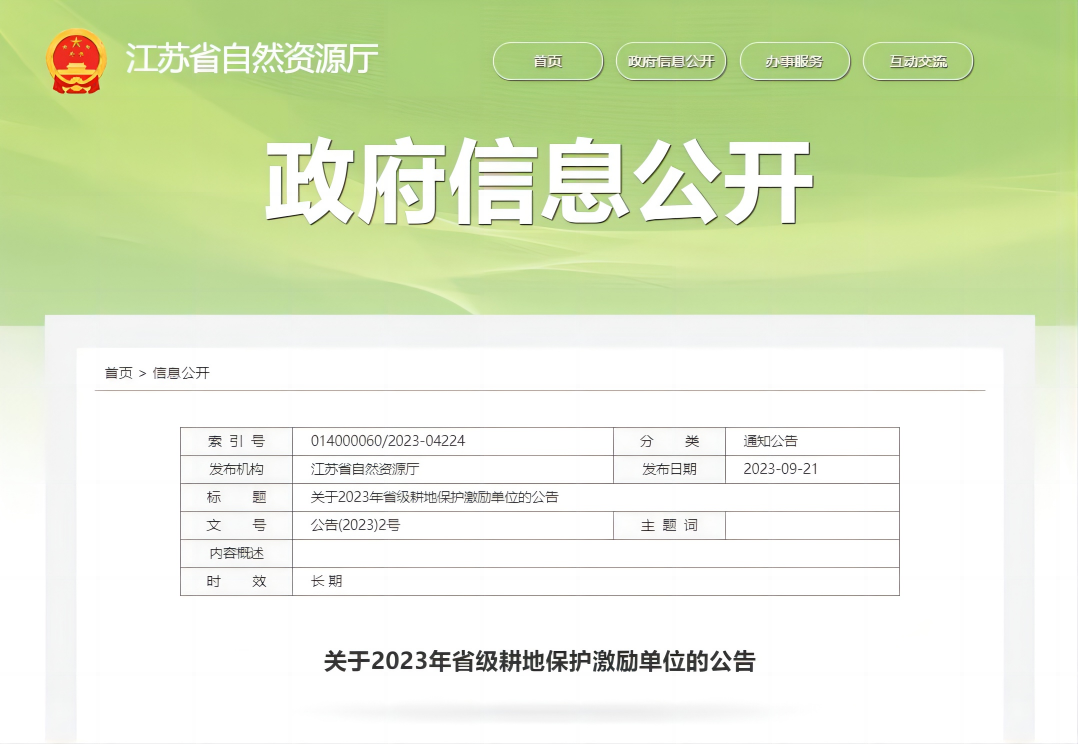This screenshot has width=1078, height=744.
Task: Click the 索引号 label cell
Action: (x=236, y=441)
